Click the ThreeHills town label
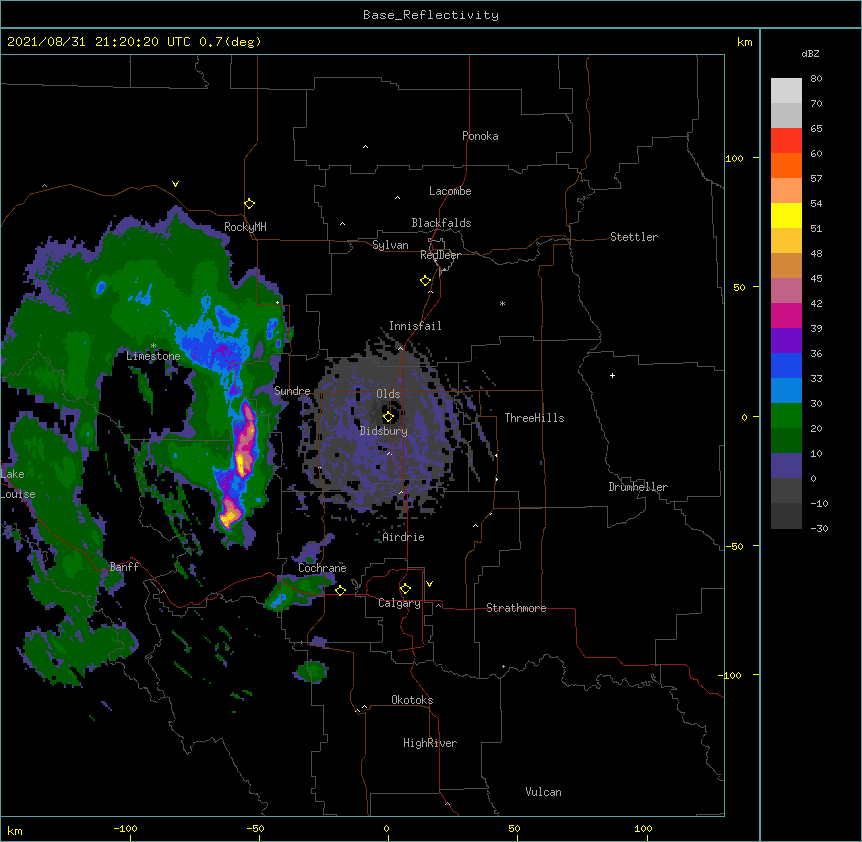This screenshot has height=842, width=862. pos(534,418)
